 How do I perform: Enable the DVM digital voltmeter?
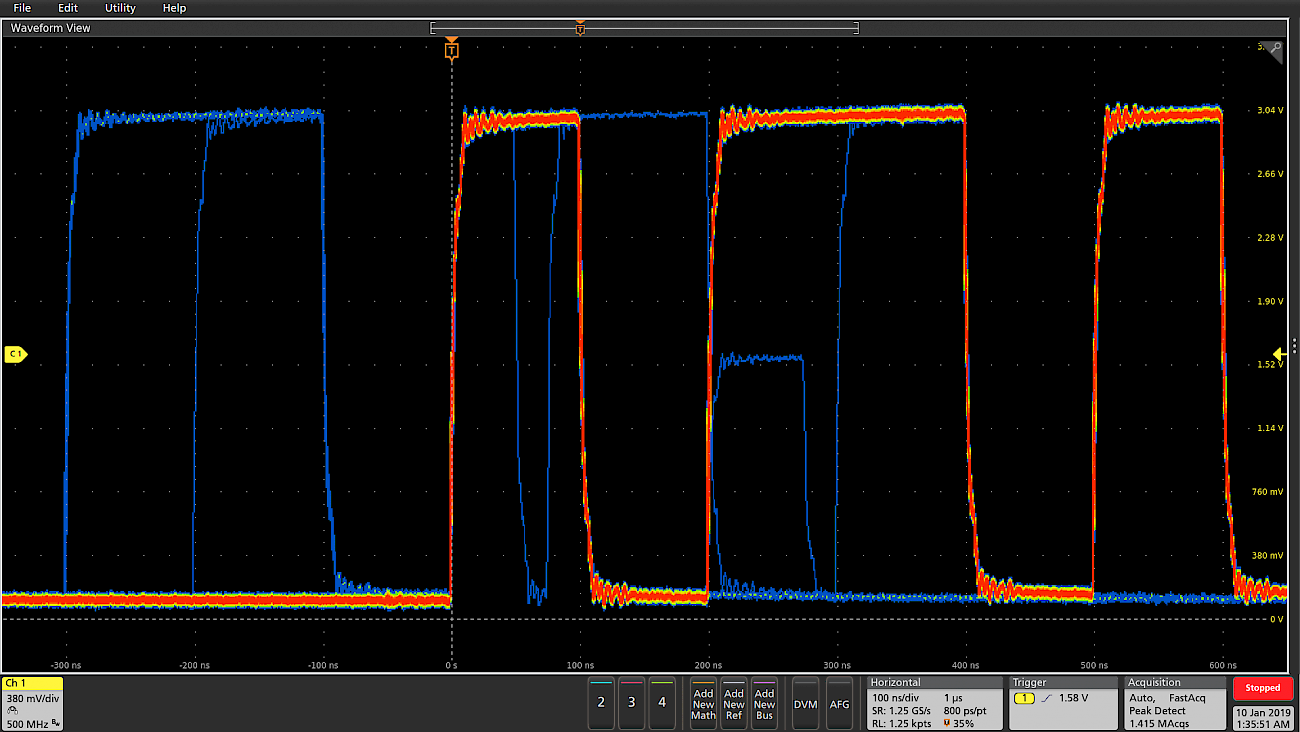tap(805, 703)
